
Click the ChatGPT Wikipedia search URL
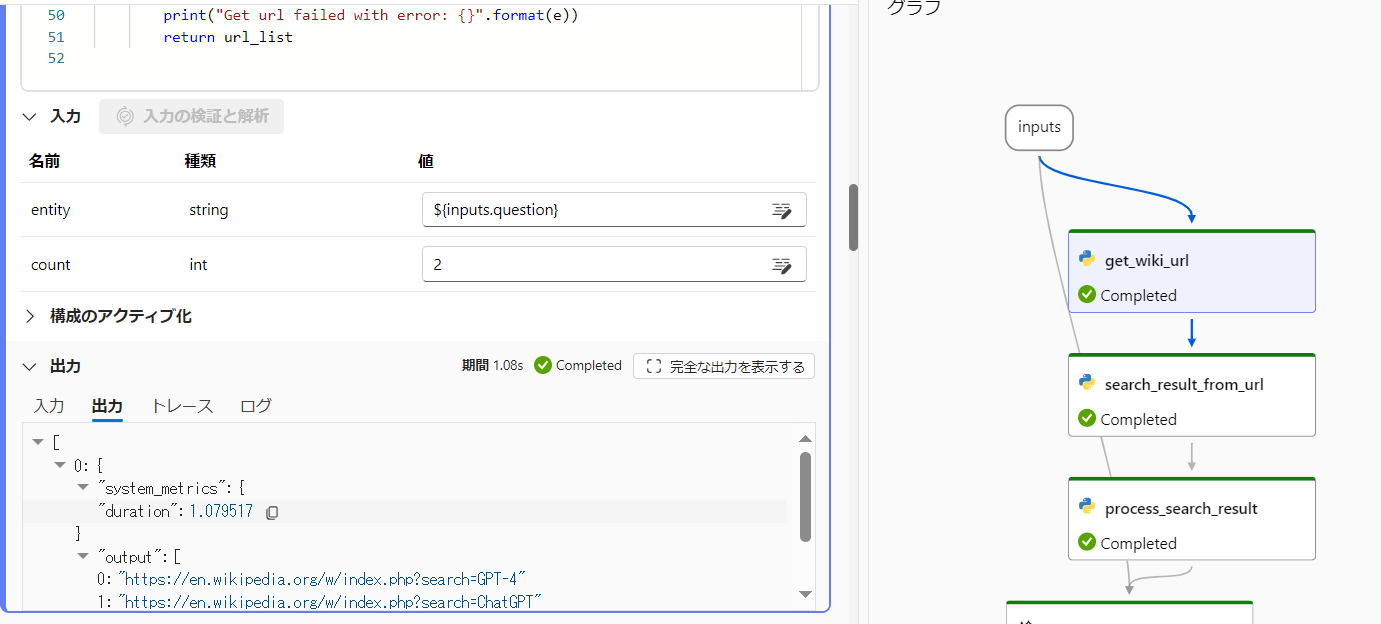pyautogui.click(x=330, y=602)
